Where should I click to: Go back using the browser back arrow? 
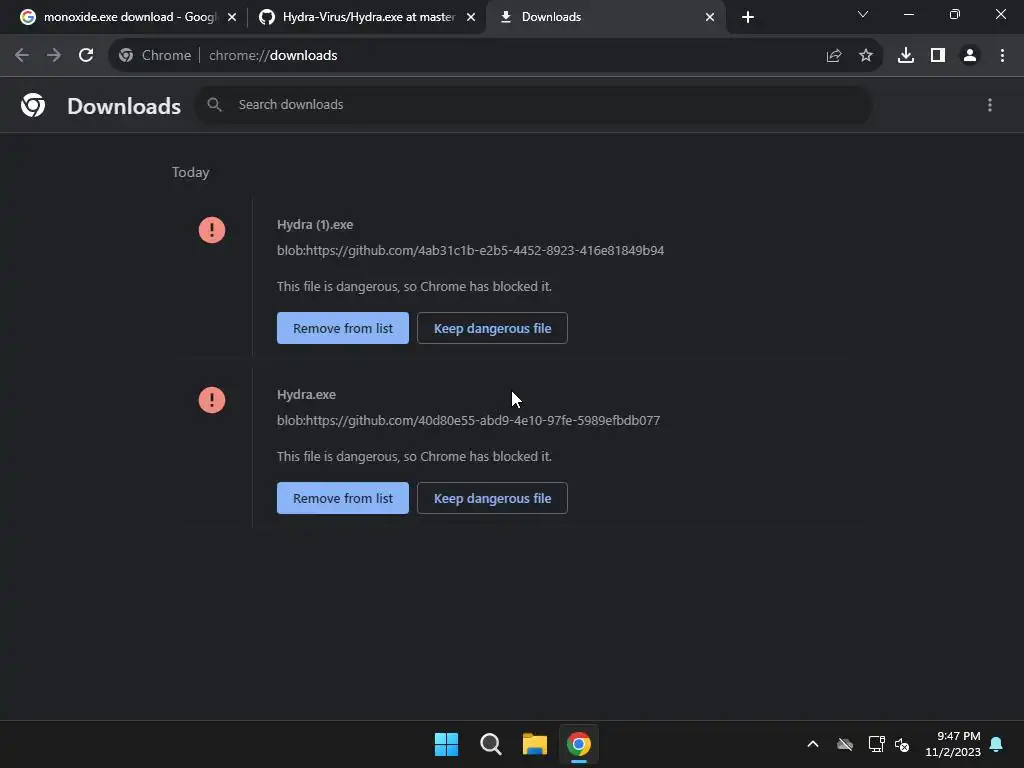tap(22, 56)
